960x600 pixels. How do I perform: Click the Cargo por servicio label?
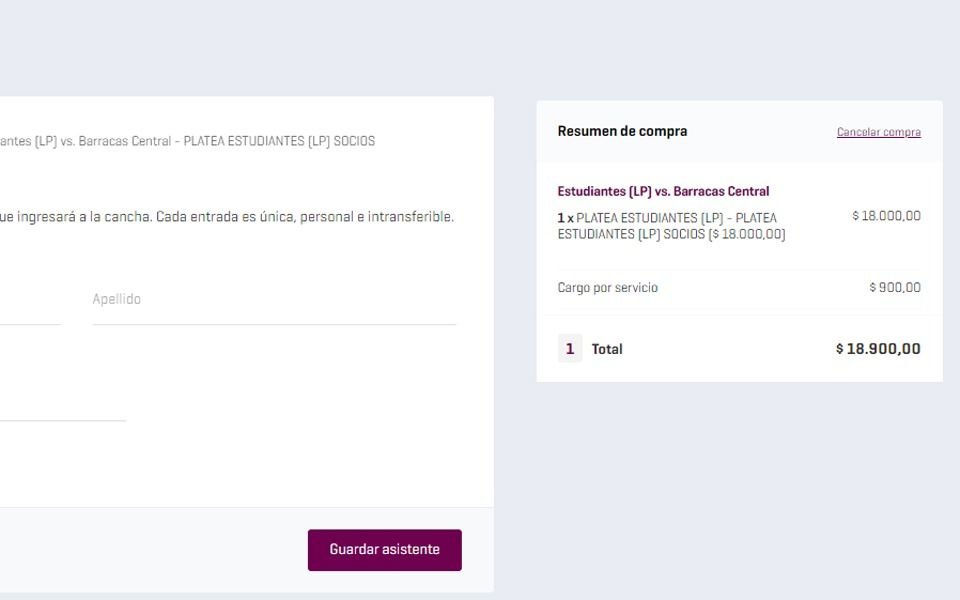[x=607, y=288]
